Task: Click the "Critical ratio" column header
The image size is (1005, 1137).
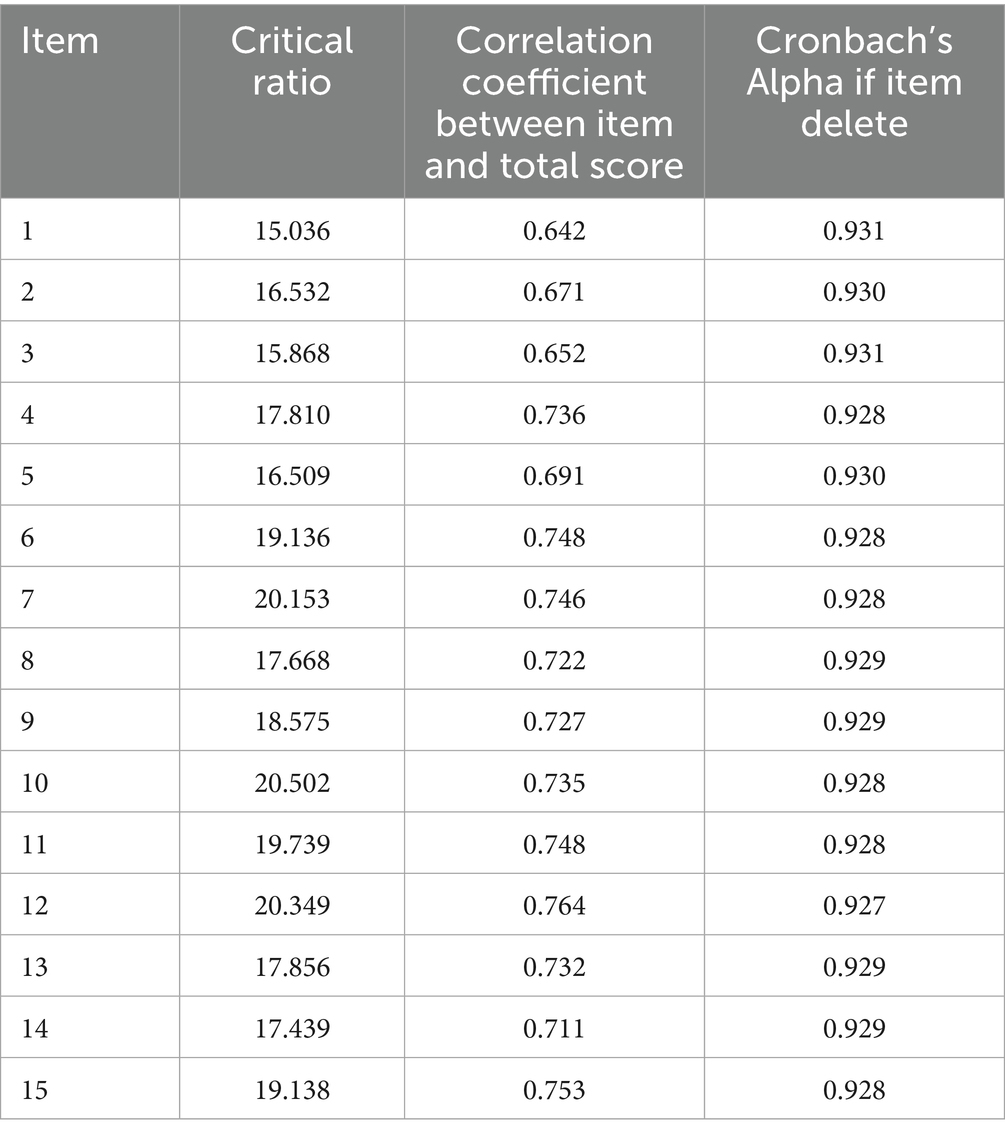Action: (292, 60)
